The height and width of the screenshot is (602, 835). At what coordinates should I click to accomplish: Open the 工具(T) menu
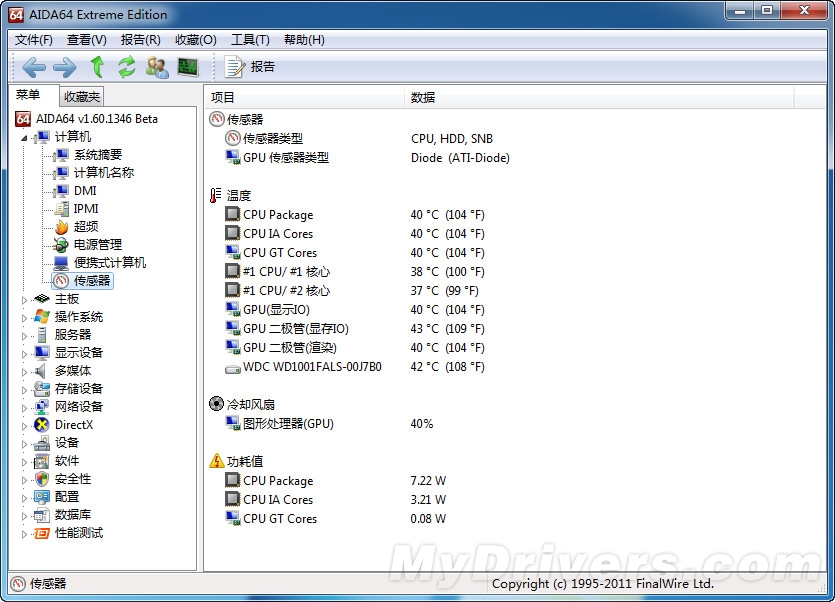(x=250, y=40)
